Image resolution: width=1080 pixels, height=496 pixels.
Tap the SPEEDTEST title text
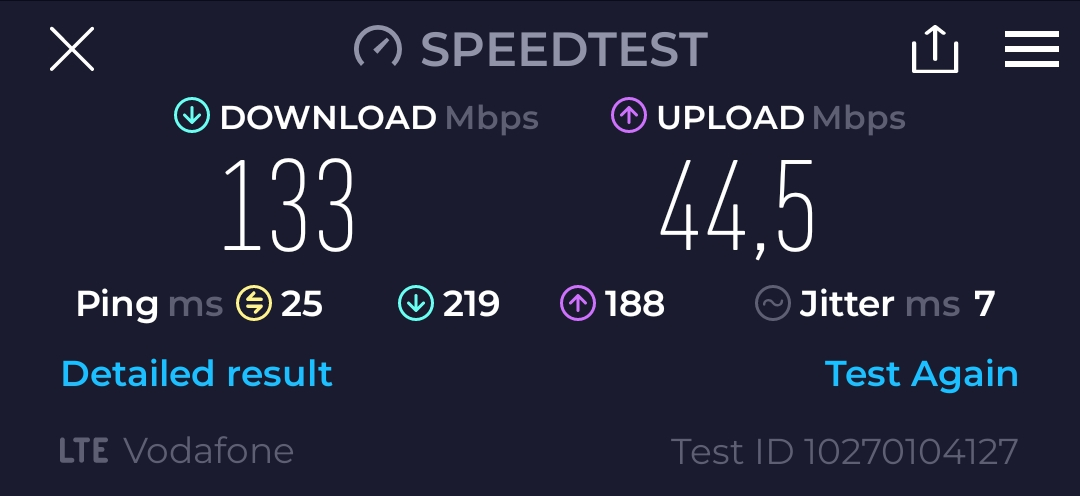click(564, 49)
